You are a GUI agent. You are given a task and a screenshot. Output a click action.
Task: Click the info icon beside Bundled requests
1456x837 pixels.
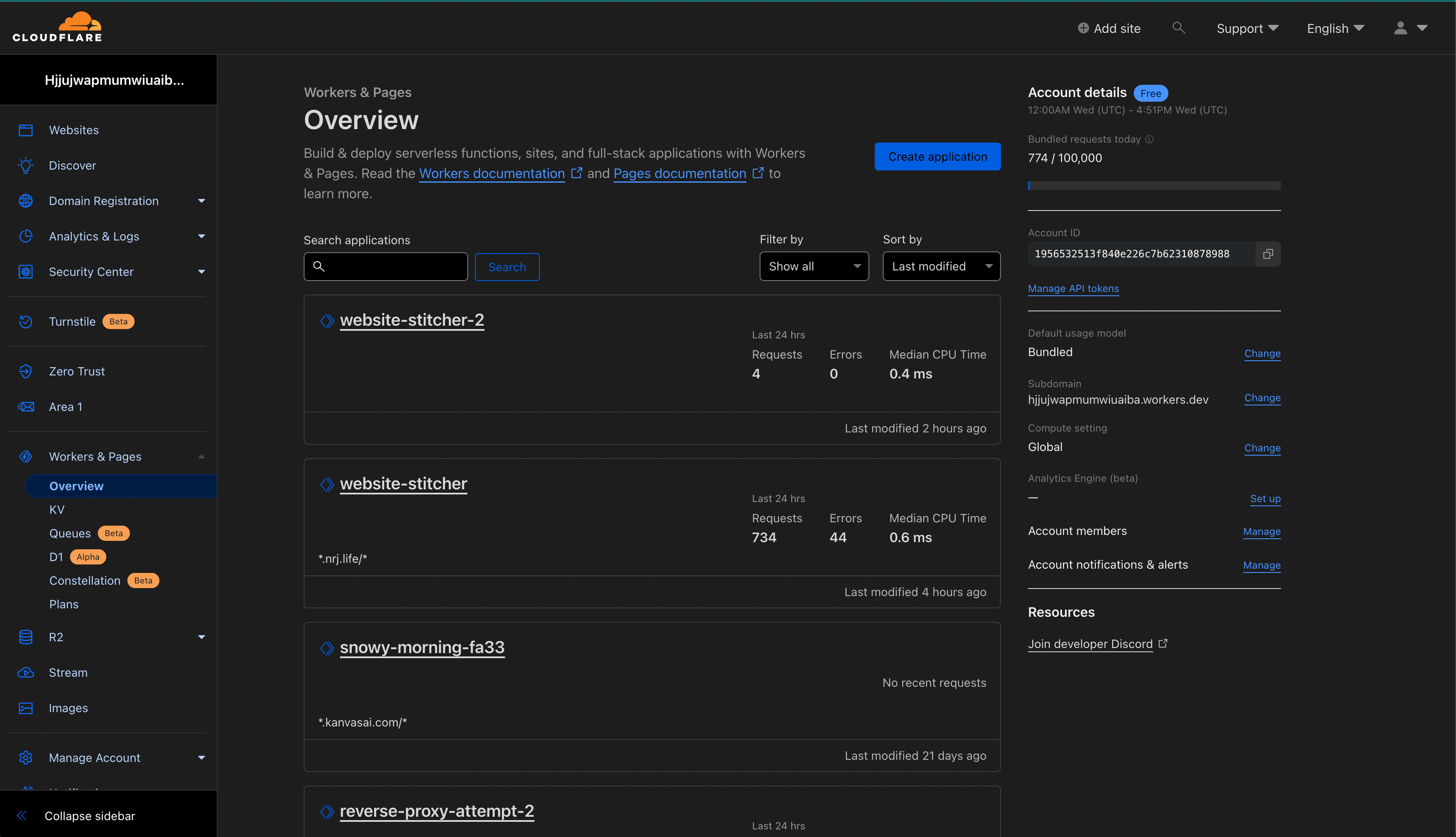point(1149,139)
